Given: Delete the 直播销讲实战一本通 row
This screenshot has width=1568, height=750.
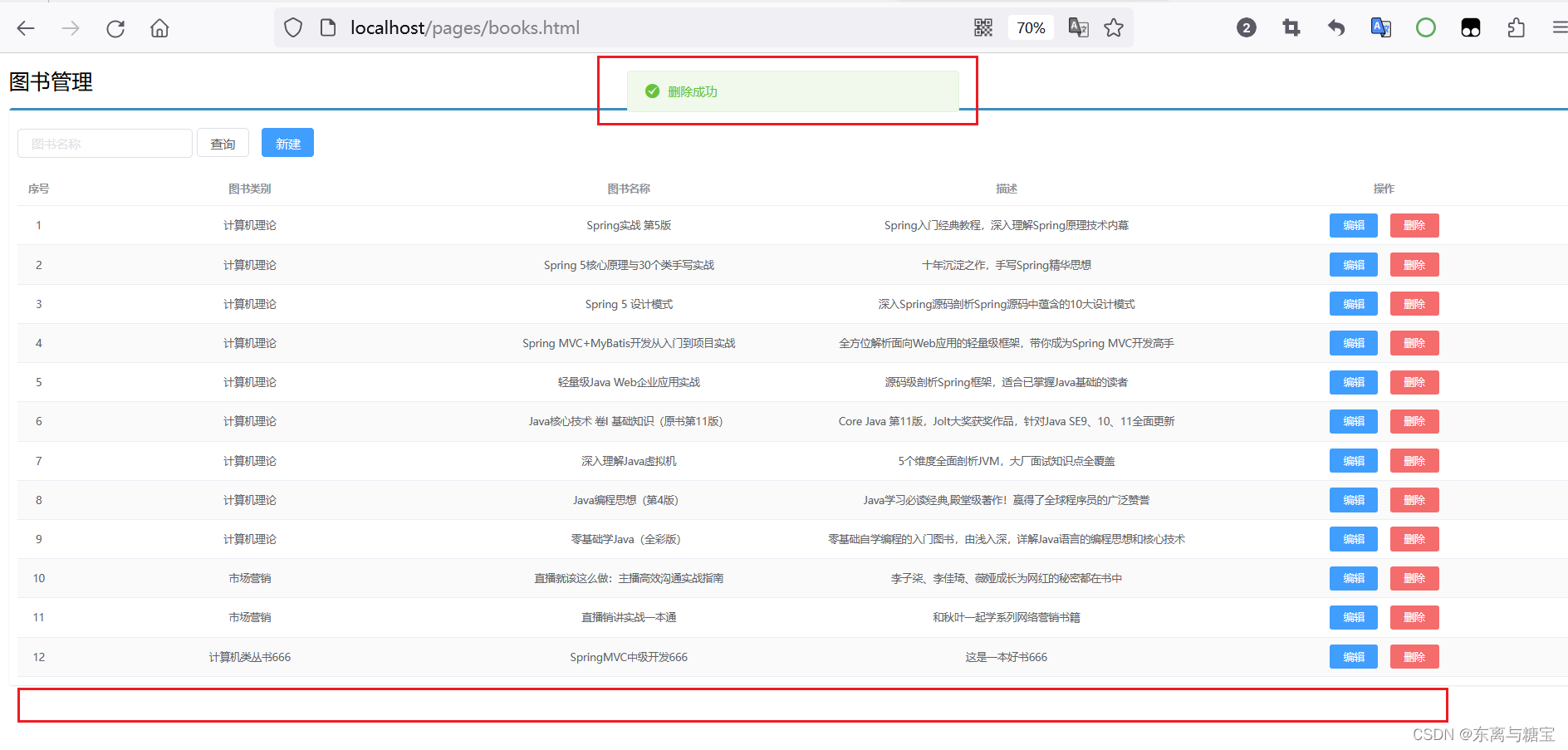Looking at the screenshot, I should 1414,617.
